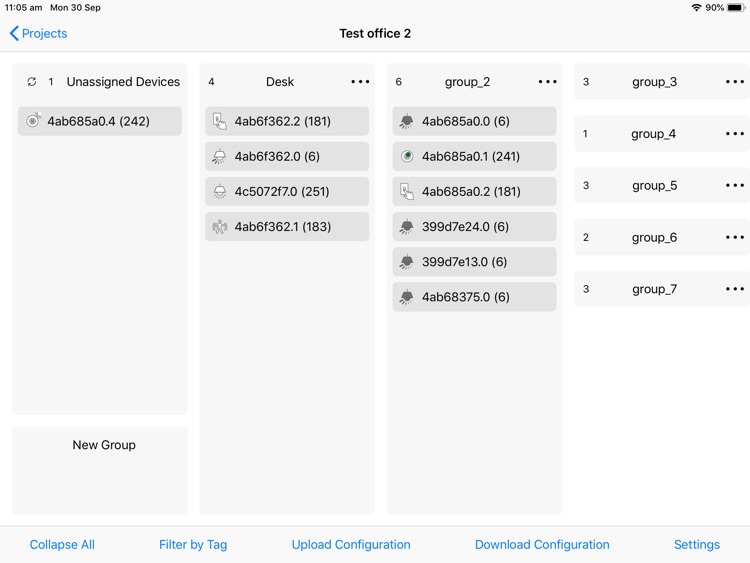Open the group_7 more options

(735, 289)
